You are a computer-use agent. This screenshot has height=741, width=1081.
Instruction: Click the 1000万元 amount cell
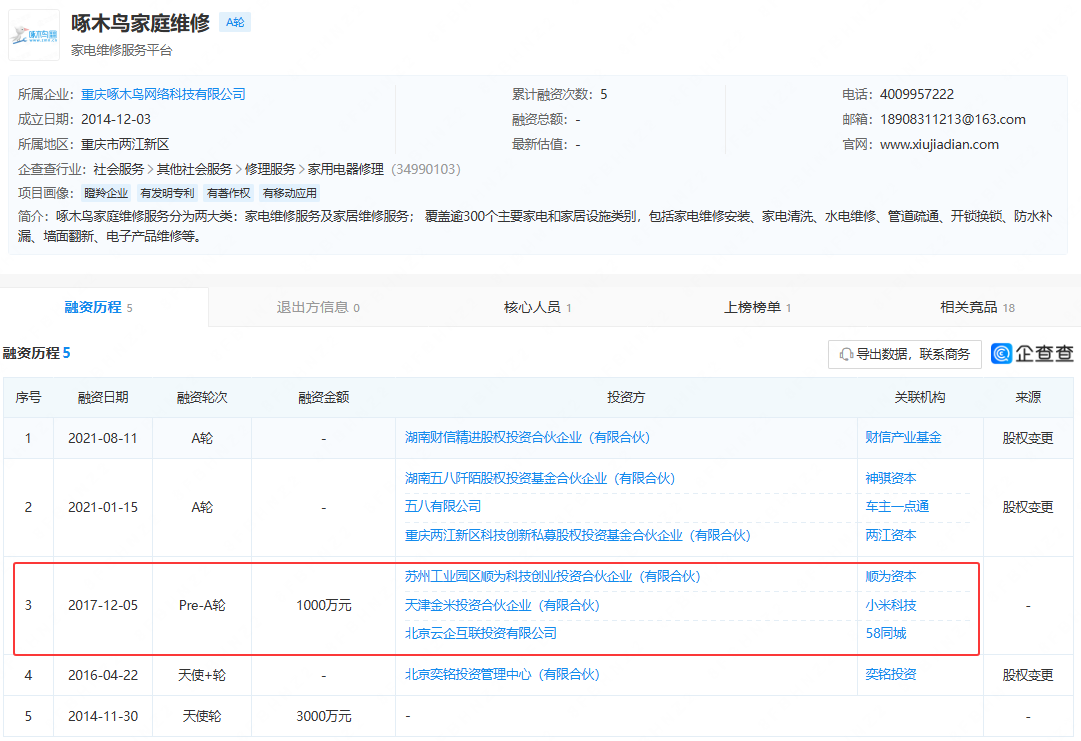[323, 605]
